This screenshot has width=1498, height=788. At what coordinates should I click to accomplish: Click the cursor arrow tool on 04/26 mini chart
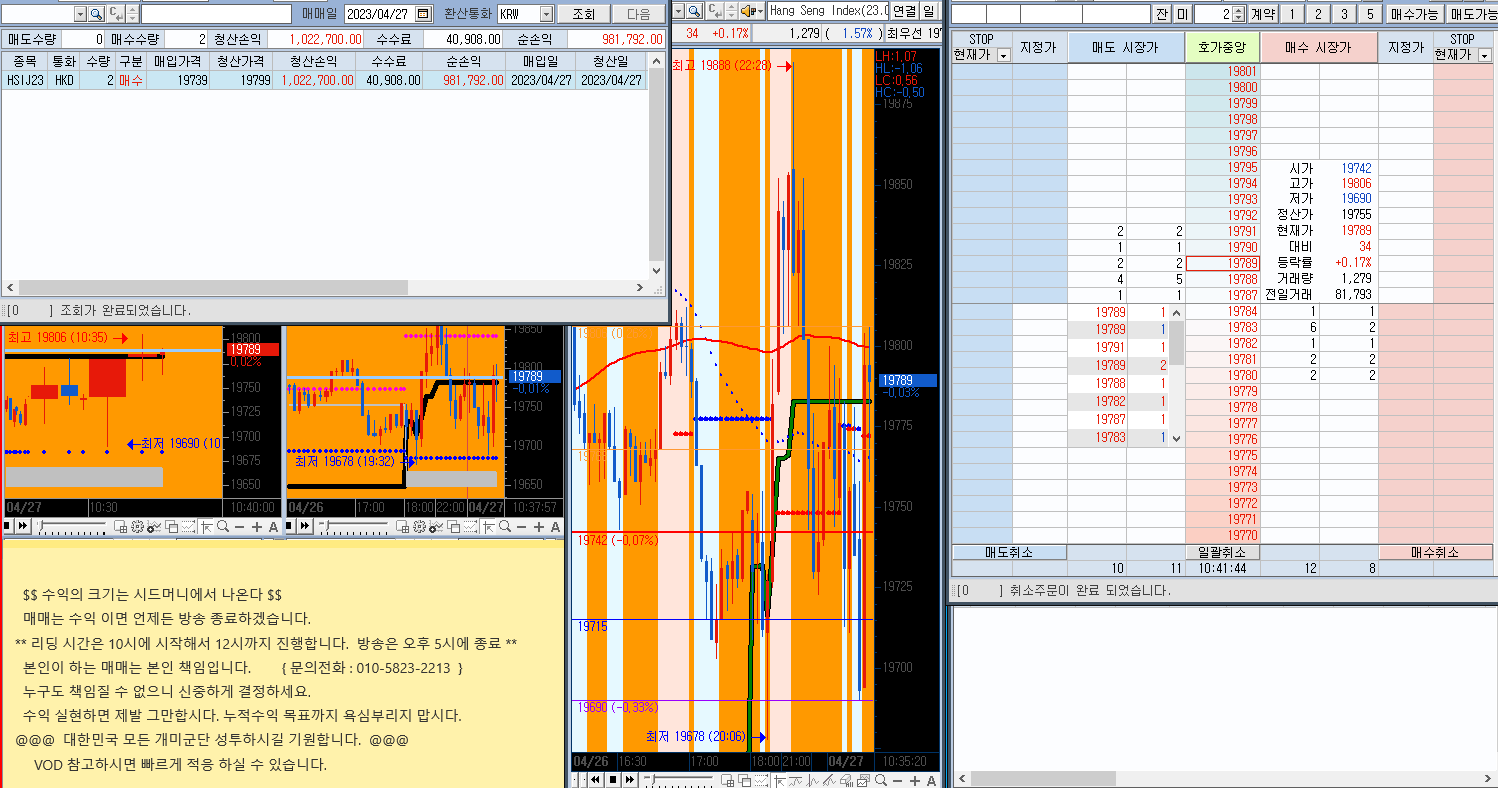[487, 526]
